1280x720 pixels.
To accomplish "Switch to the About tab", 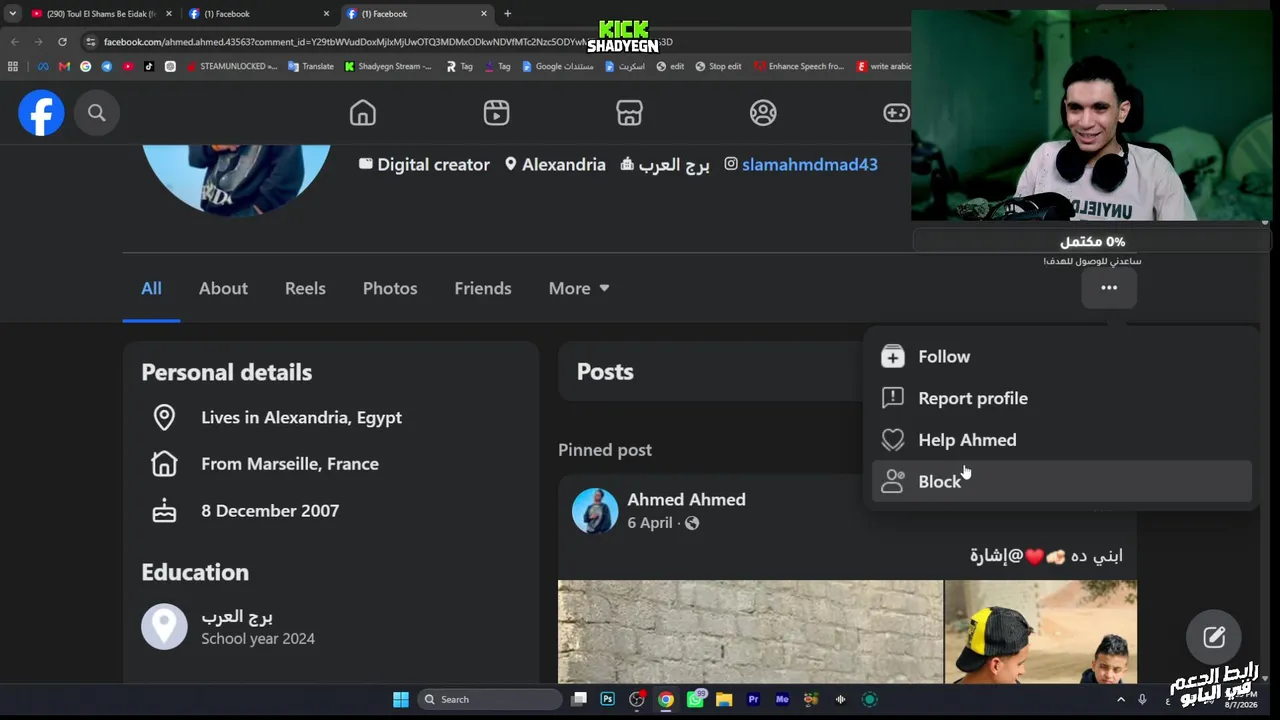I will [223, 288].
